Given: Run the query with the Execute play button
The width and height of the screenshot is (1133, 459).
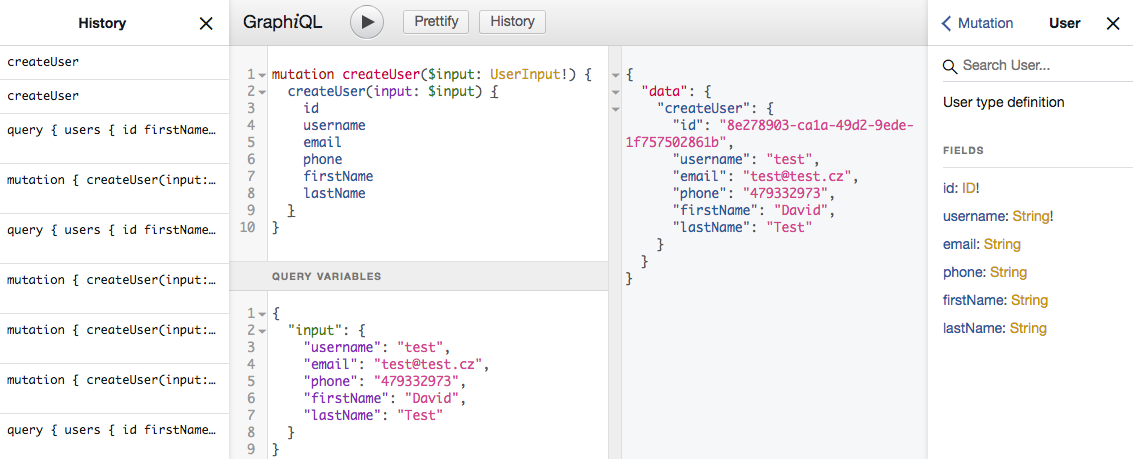Looking at the screenshot, I should [x=367, y=22].
